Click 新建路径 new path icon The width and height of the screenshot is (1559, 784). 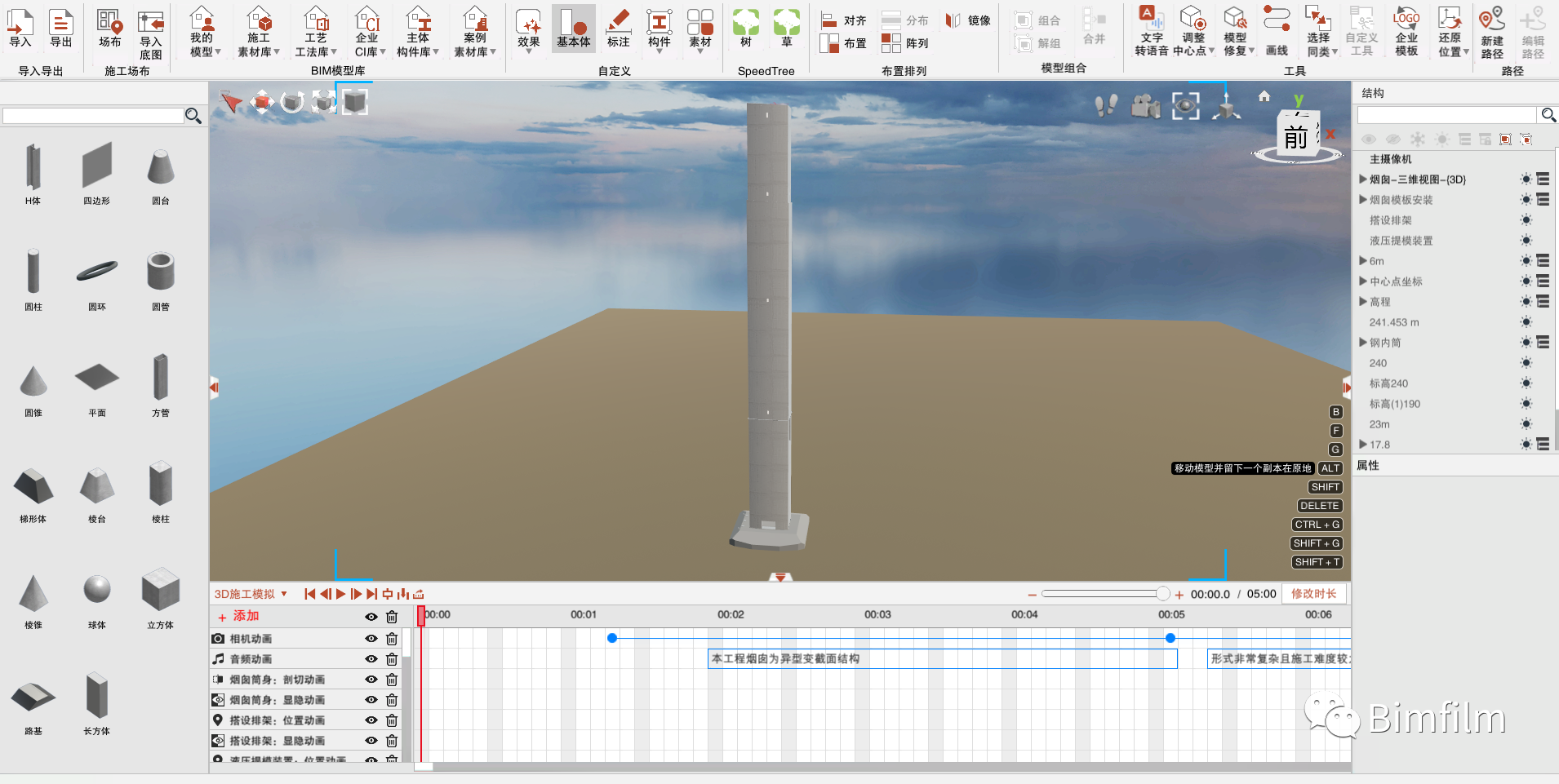1492,33
